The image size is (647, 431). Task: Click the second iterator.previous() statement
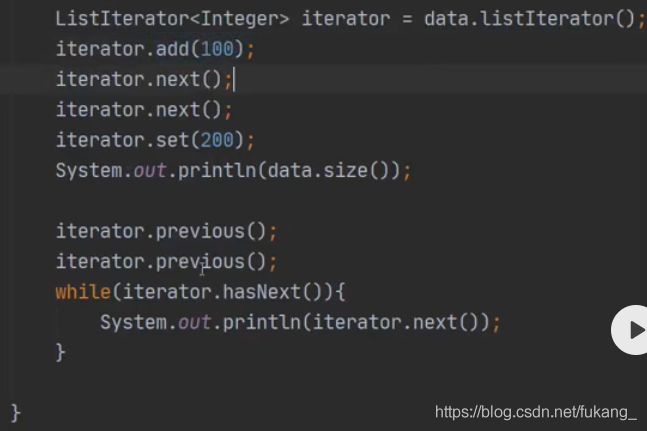click(165, 262)
